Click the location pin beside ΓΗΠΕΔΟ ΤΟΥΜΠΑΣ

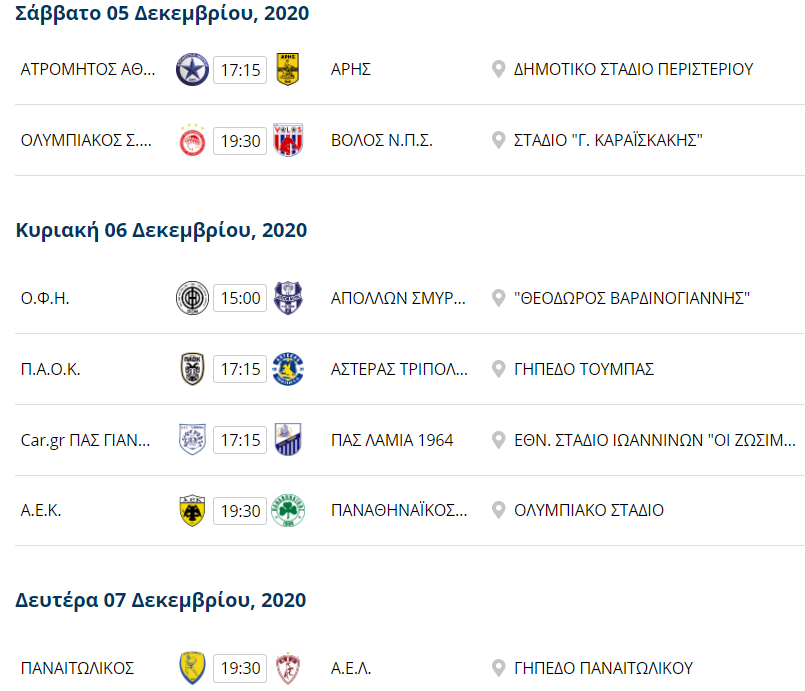(498, 369)
